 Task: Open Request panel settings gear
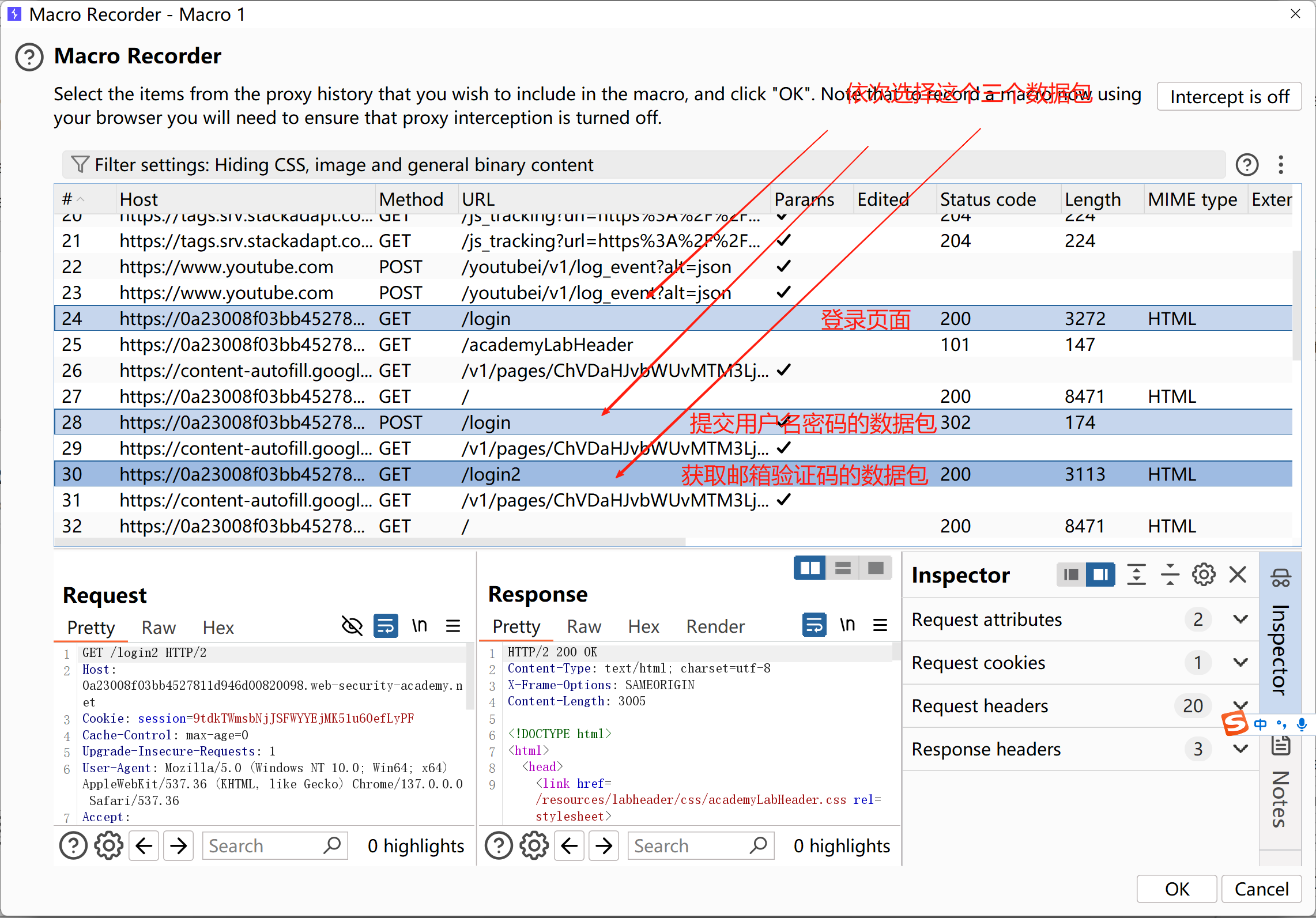click(108, 846)
